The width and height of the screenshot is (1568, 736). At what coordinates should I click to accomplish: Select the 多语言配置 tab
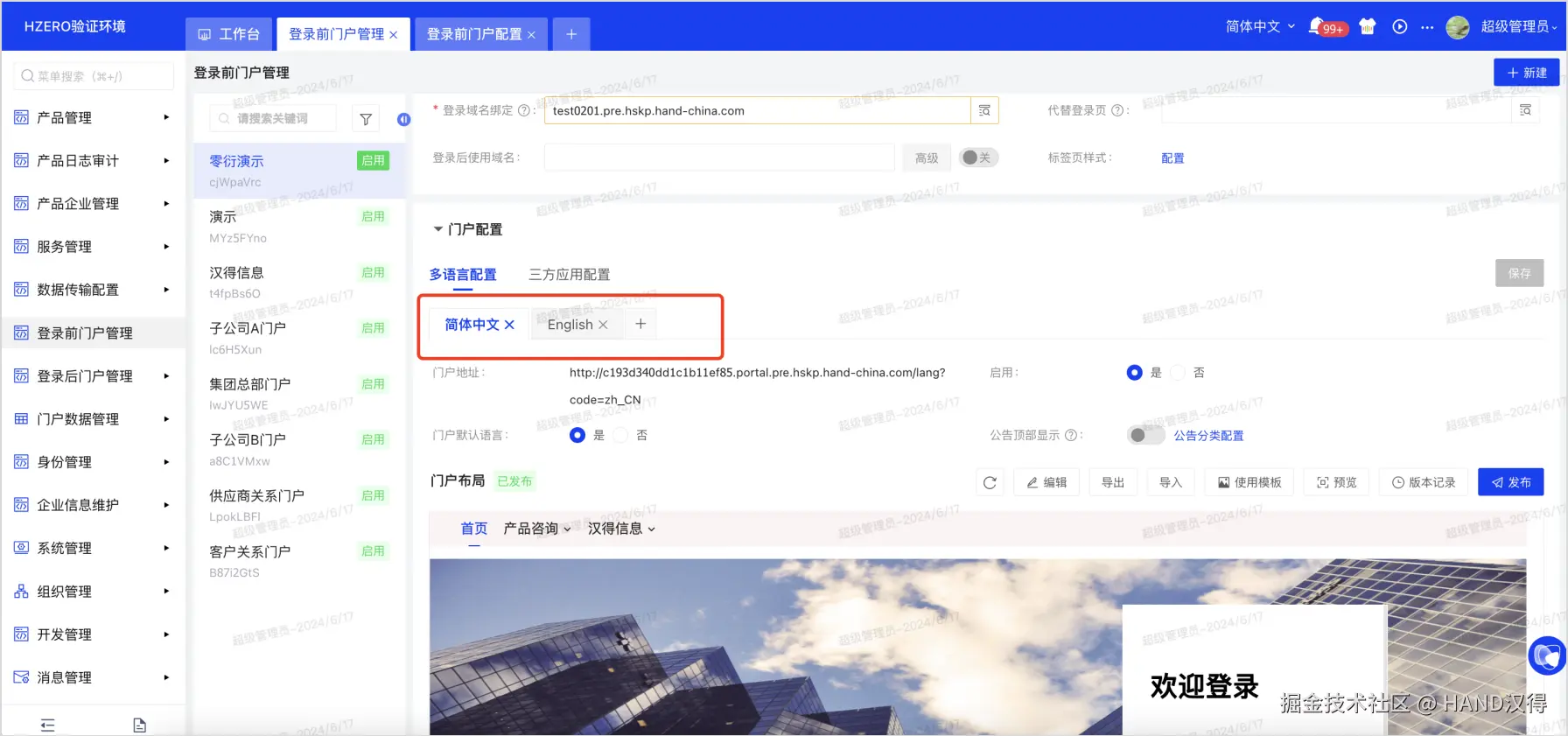[463, 275]
